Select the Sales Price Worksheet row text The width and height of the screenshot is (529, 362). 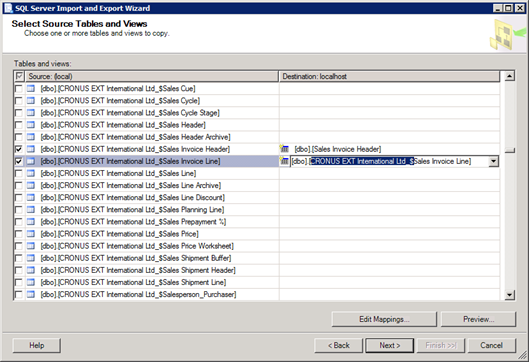137,246
